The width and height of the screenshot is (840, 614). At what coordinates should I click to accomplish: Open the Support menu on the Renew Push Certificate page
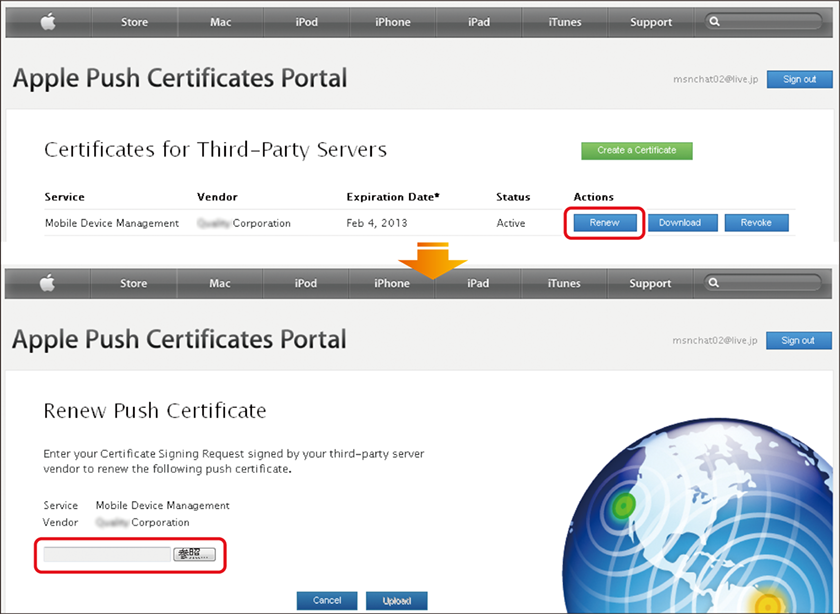coord(650,283)
